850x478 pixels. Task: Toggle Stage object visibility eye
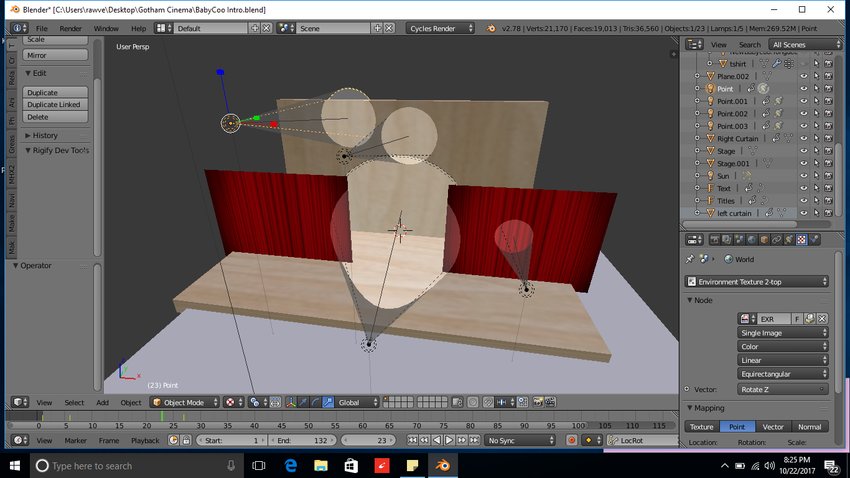tap(804, 151)
